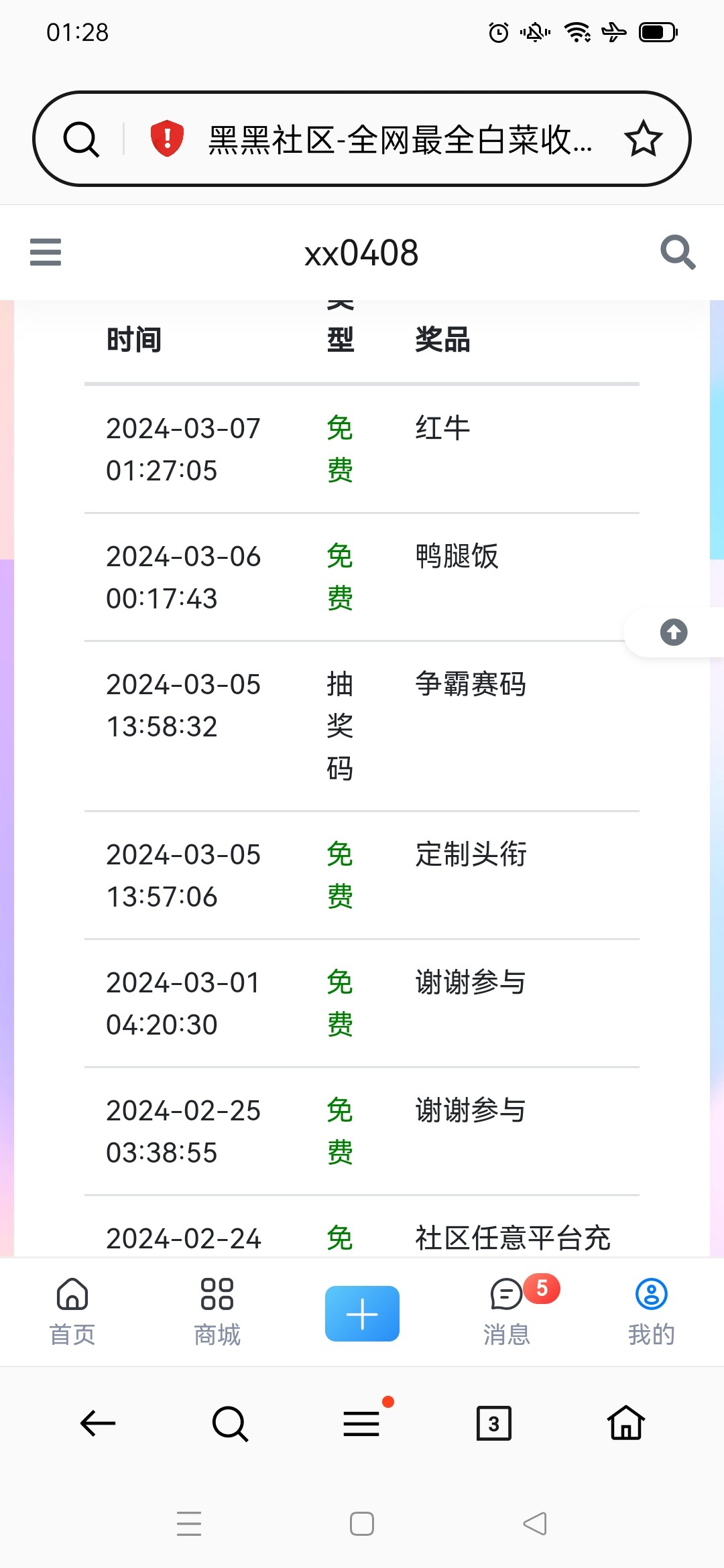This screenshot has height=1568, width=724.
Task: Bookmark page with the star icon
Action: coord(643,139)
